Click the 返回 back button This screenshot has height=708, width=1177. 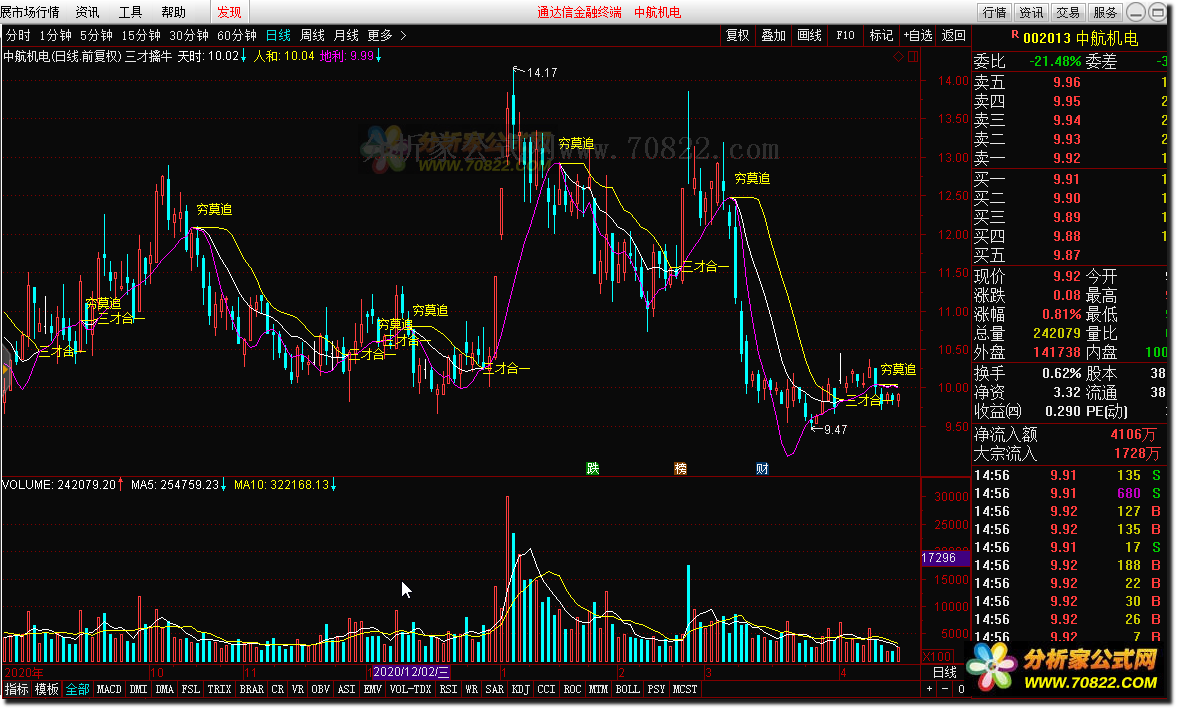(953, 35)
